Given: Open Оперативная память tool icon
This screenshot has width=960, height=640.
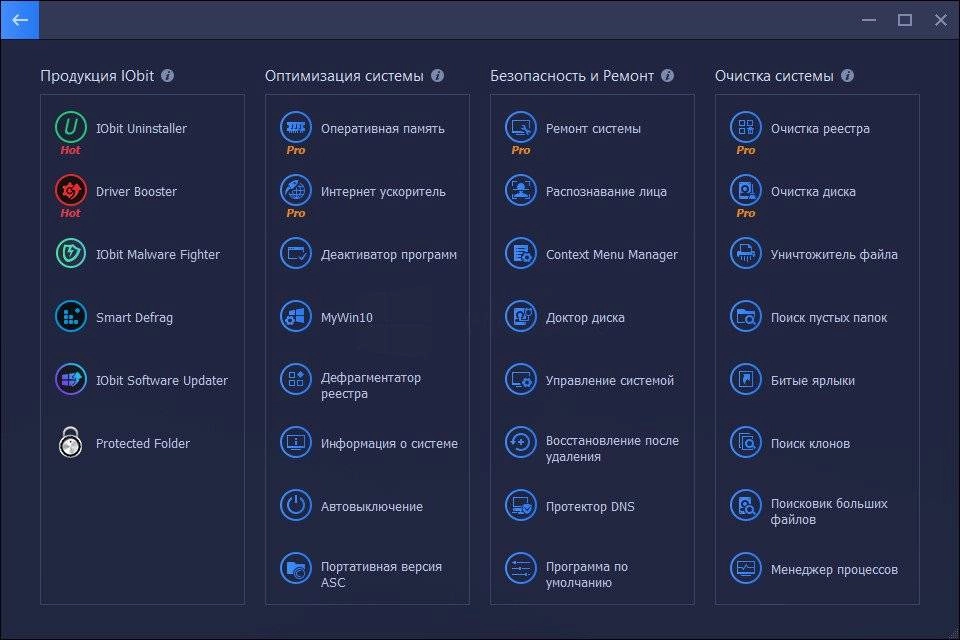Looking at the screenshot, I should (296, 127).
